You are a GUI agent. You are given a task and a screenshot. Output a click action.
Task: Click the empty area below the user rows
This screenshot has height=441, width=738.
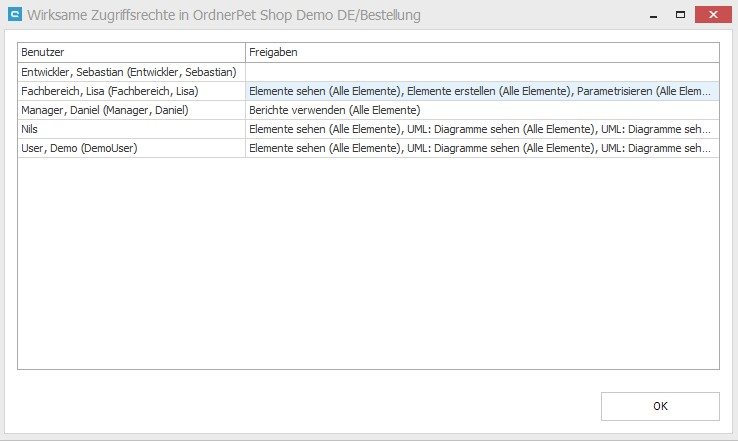coord(368,260)
